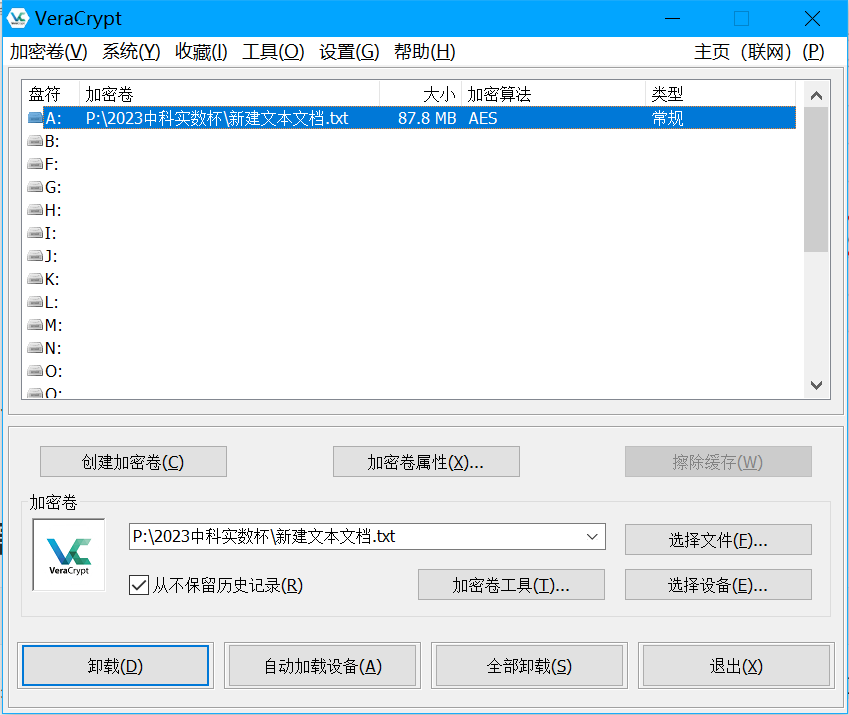Open the 工具(O) menu
The image size is (849, 715).
point(273,52)
